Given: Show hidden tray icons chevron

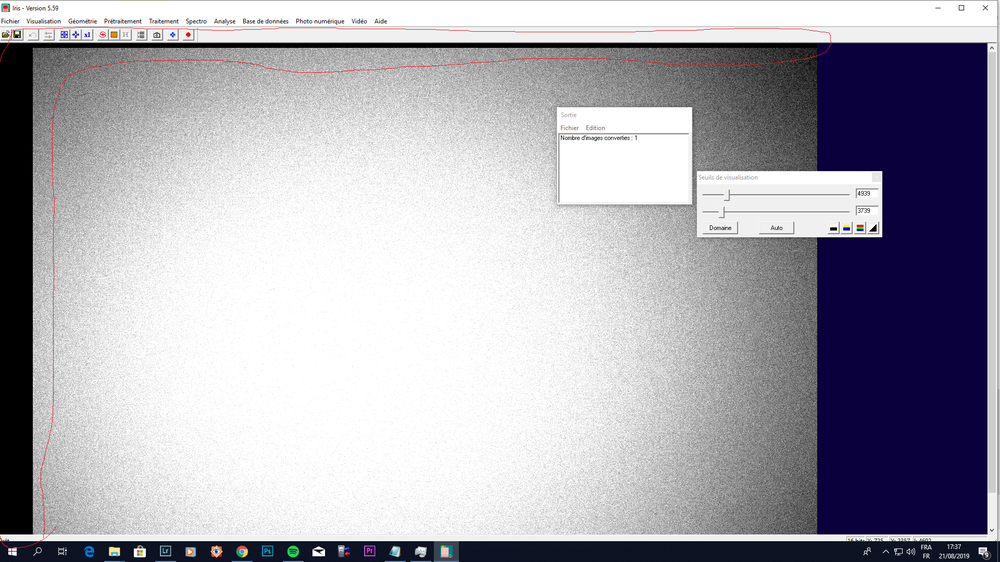Looking at the screenshot, I should [x=885, y=552].
